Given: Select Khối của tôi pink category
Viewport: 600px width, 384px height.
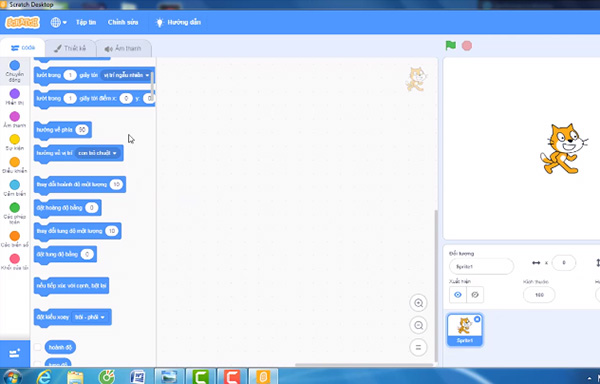Looking at the screenshot, I should (15, 262).
